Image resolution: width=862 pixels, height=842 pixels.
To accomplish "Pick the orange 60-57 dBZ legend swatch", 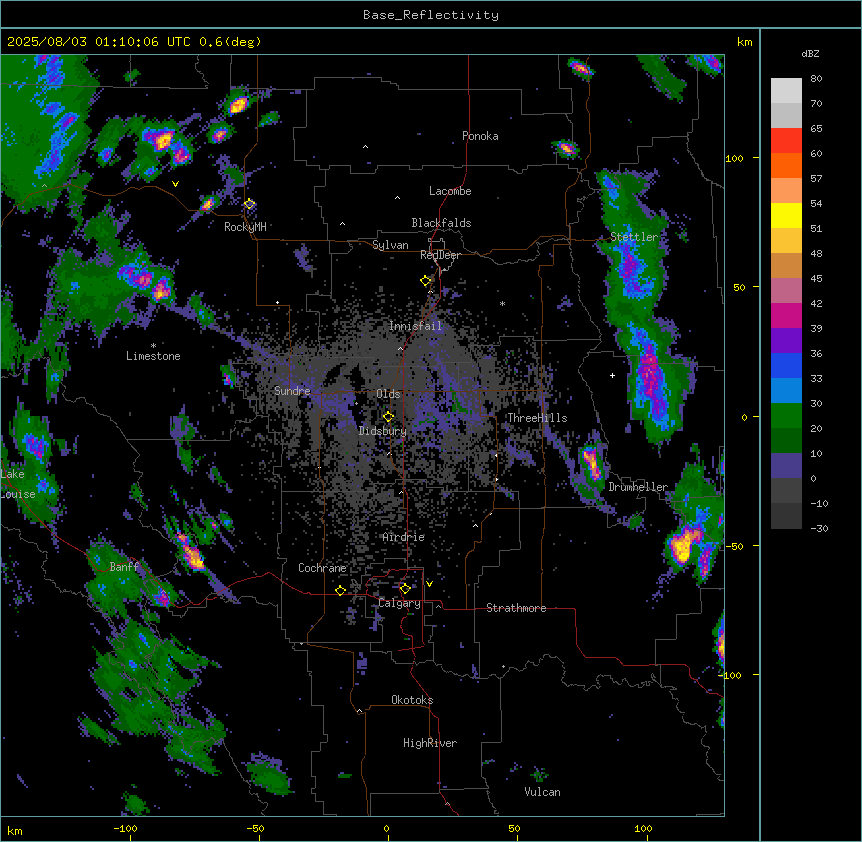I will click(786, 166).
